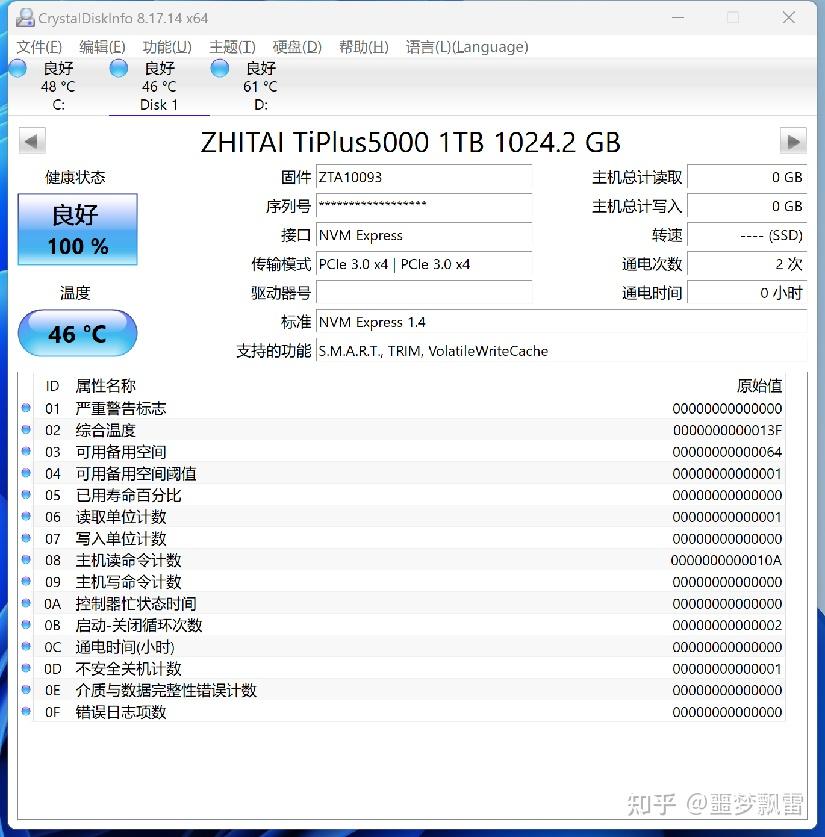This screenshot has height=837, width=825.
Task: Click the previous disk arrow button
Action: point(31,141)
